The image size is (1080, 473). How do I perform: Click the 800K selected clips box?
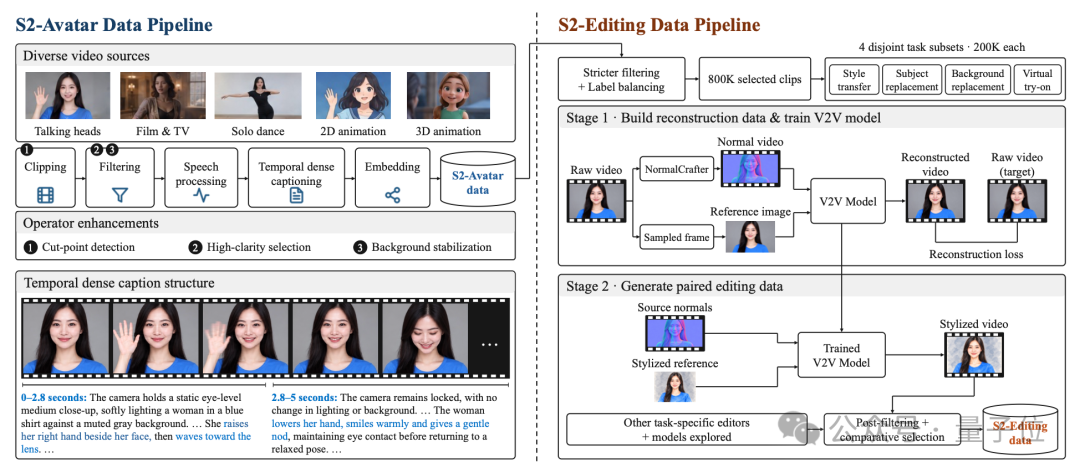756,79
